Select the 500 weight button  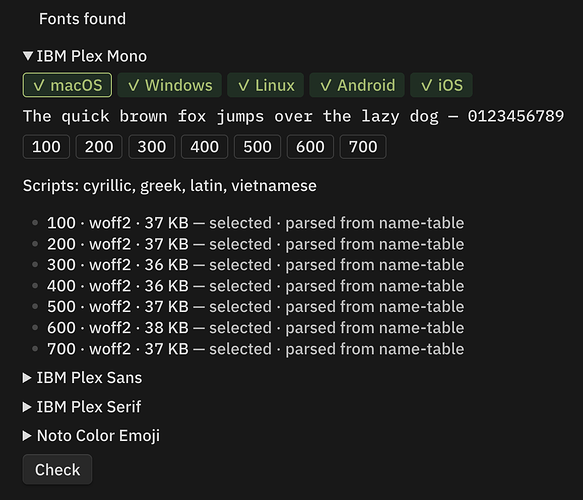(x=257, y=147)
